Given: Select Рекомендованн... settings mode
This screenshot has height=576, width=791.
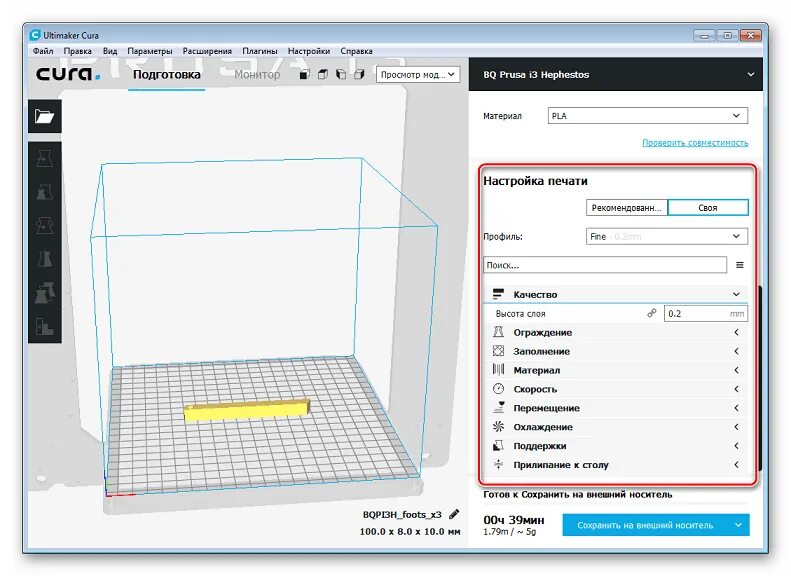Looking at the screenshot, I should tap(627, 208).
